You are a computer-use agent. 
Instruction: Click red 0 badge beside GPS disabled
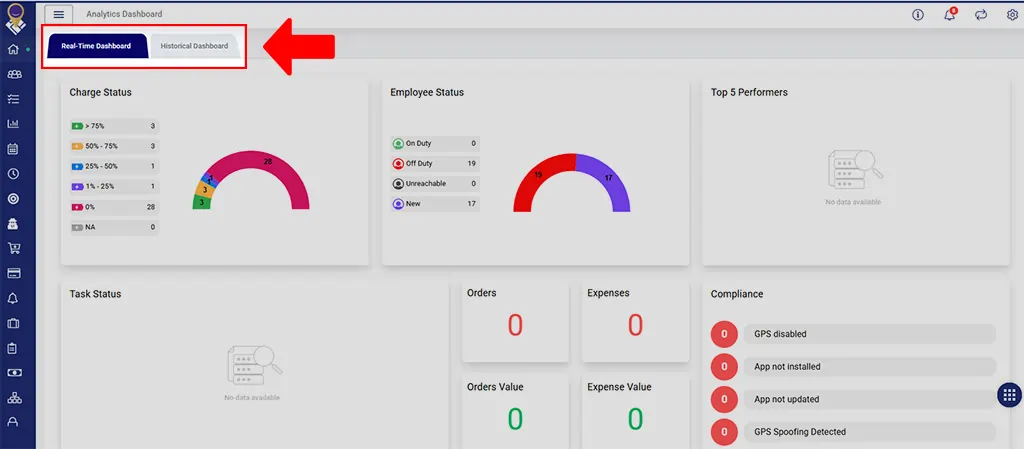(724, 334)
